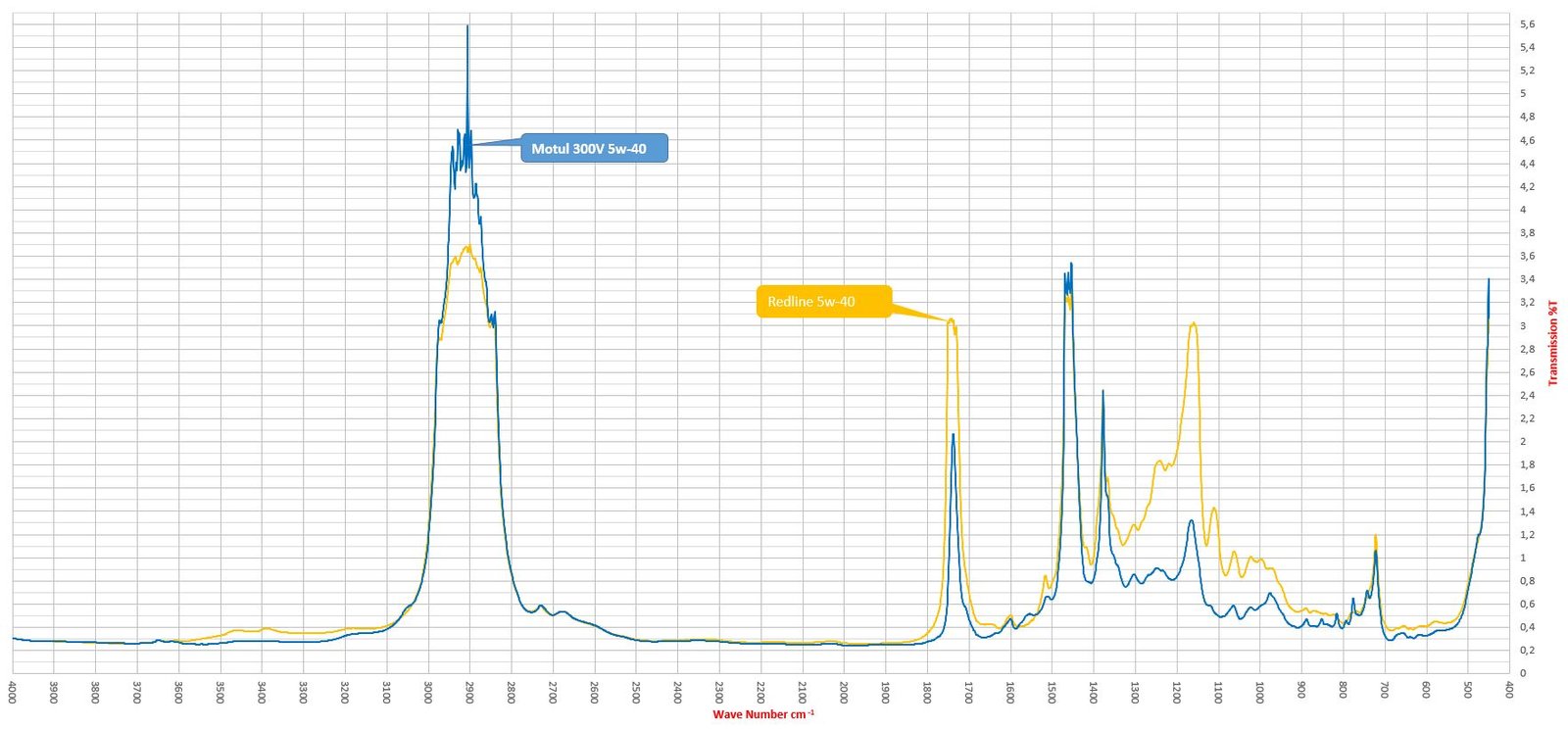Viewport: 1568px width, 729px height.
Task: Click the '1800' wave number tick label
Action: coord(927,692)
